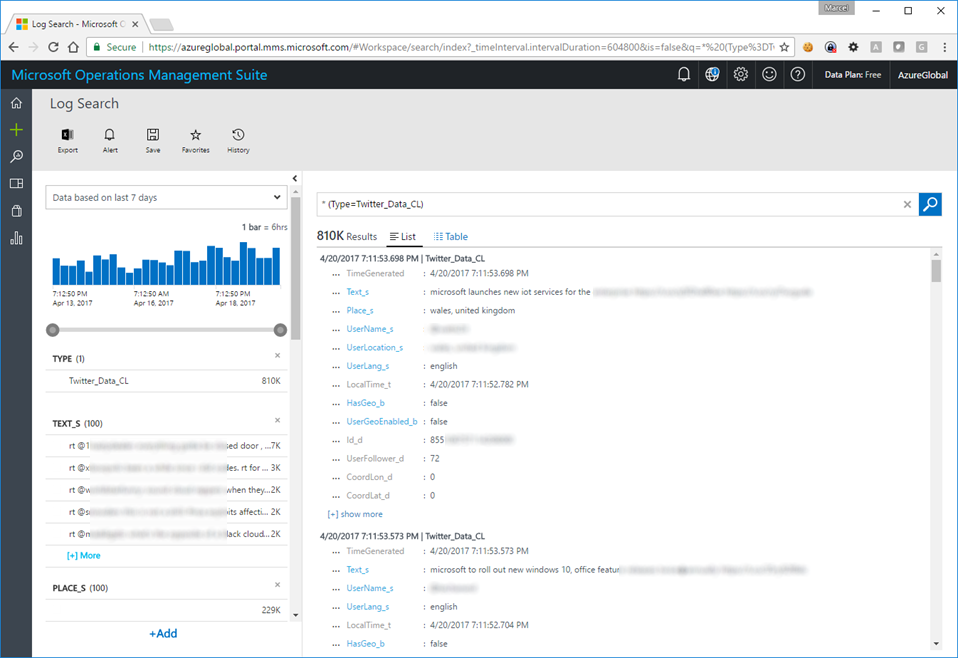Image resolution: width=958 pixels, height=658 pixels.
Task: Click the green plus icon in sidebar
Action: coord(16,130)
